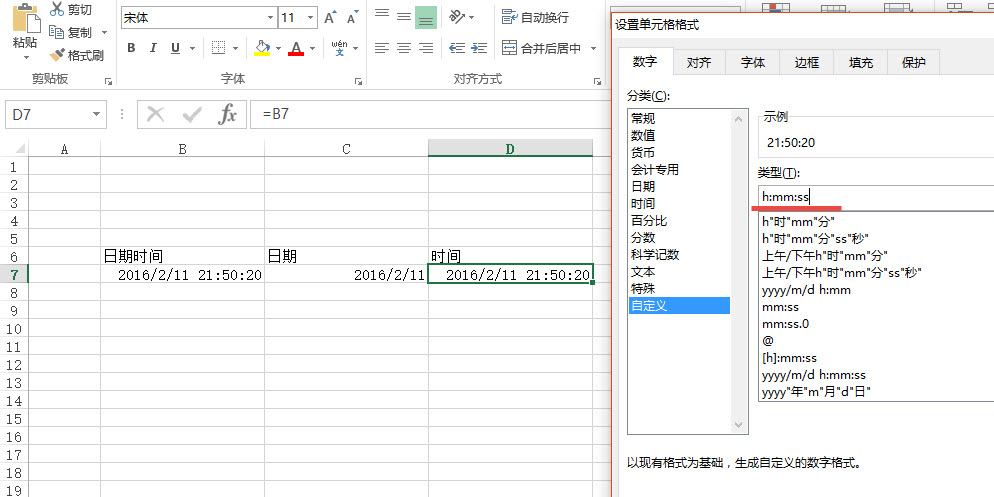Increase indent icon
The height and width of the screenshot is (497, 994).
[479, 48]
